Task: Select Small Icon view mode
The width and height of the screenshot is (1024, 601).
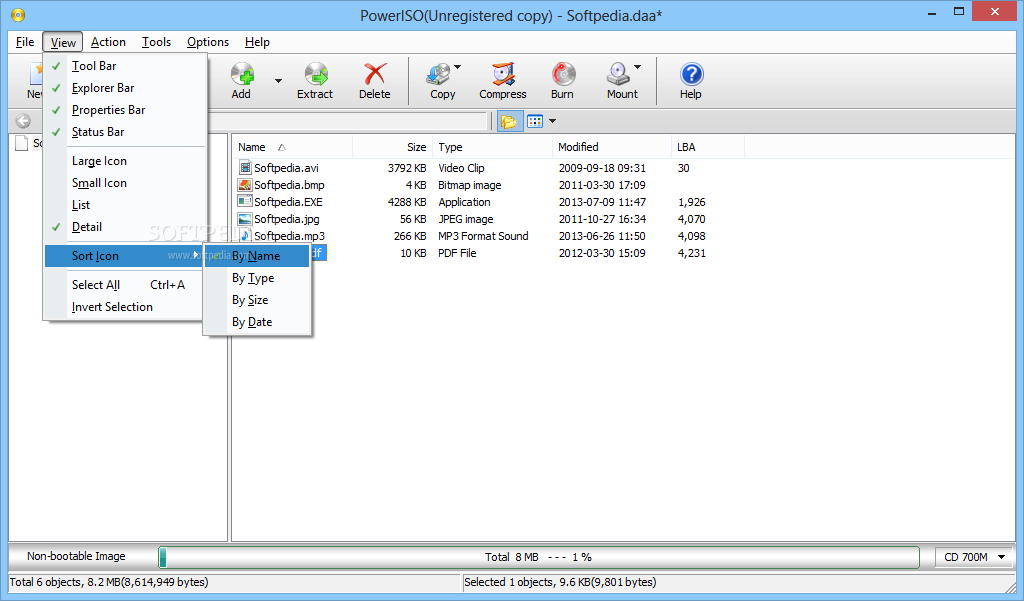Action: [124, 183]
